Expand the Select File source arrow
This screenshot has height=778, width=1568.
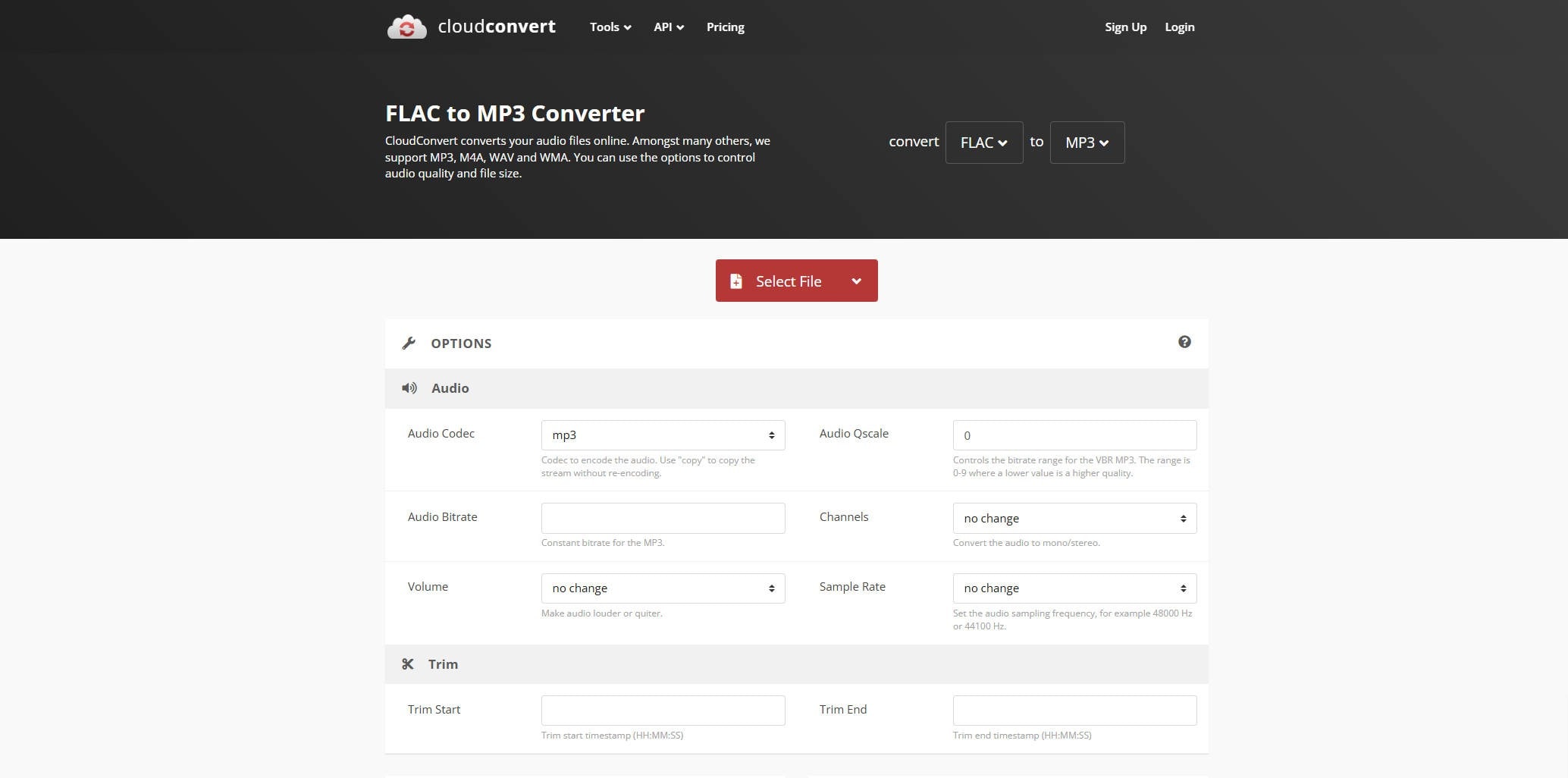point(856,281)
